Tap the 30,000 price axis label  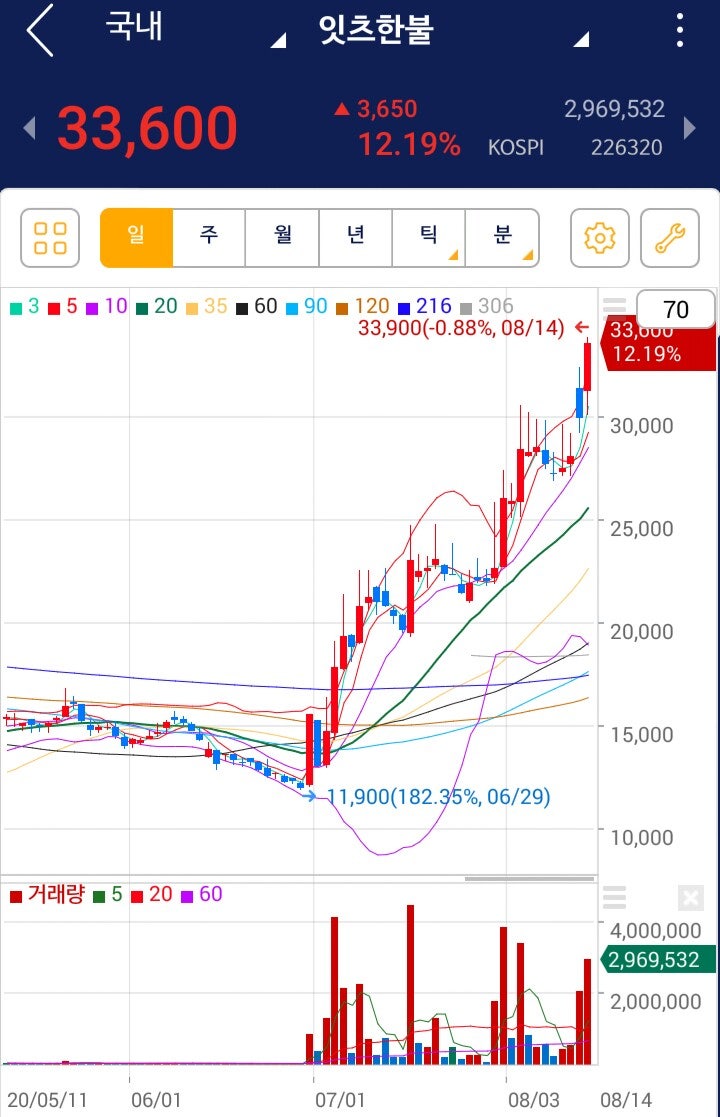tap(642, 425)
